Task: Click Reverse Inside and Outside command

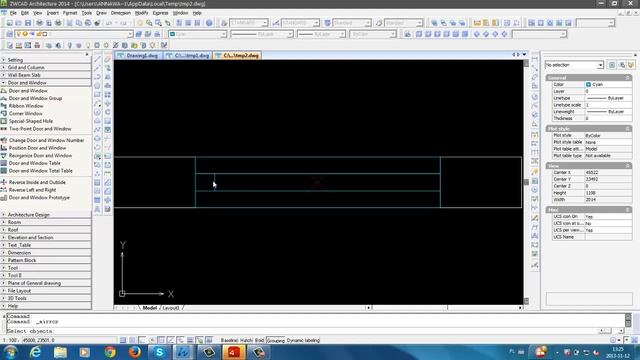Action: [x=37, y=182]
